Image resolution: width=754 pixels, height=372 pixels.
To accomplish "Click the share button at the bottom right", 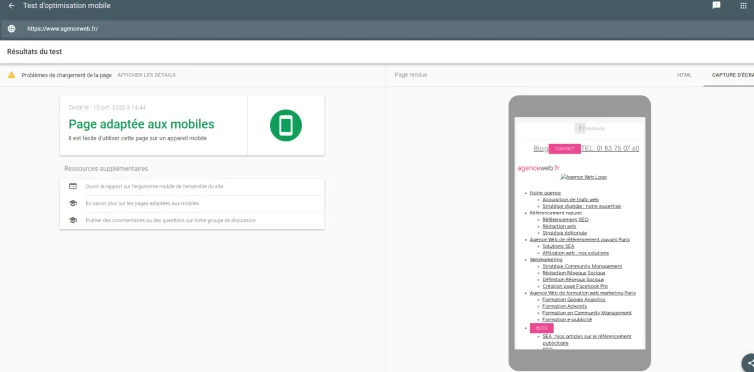I will tap(749, 363).
